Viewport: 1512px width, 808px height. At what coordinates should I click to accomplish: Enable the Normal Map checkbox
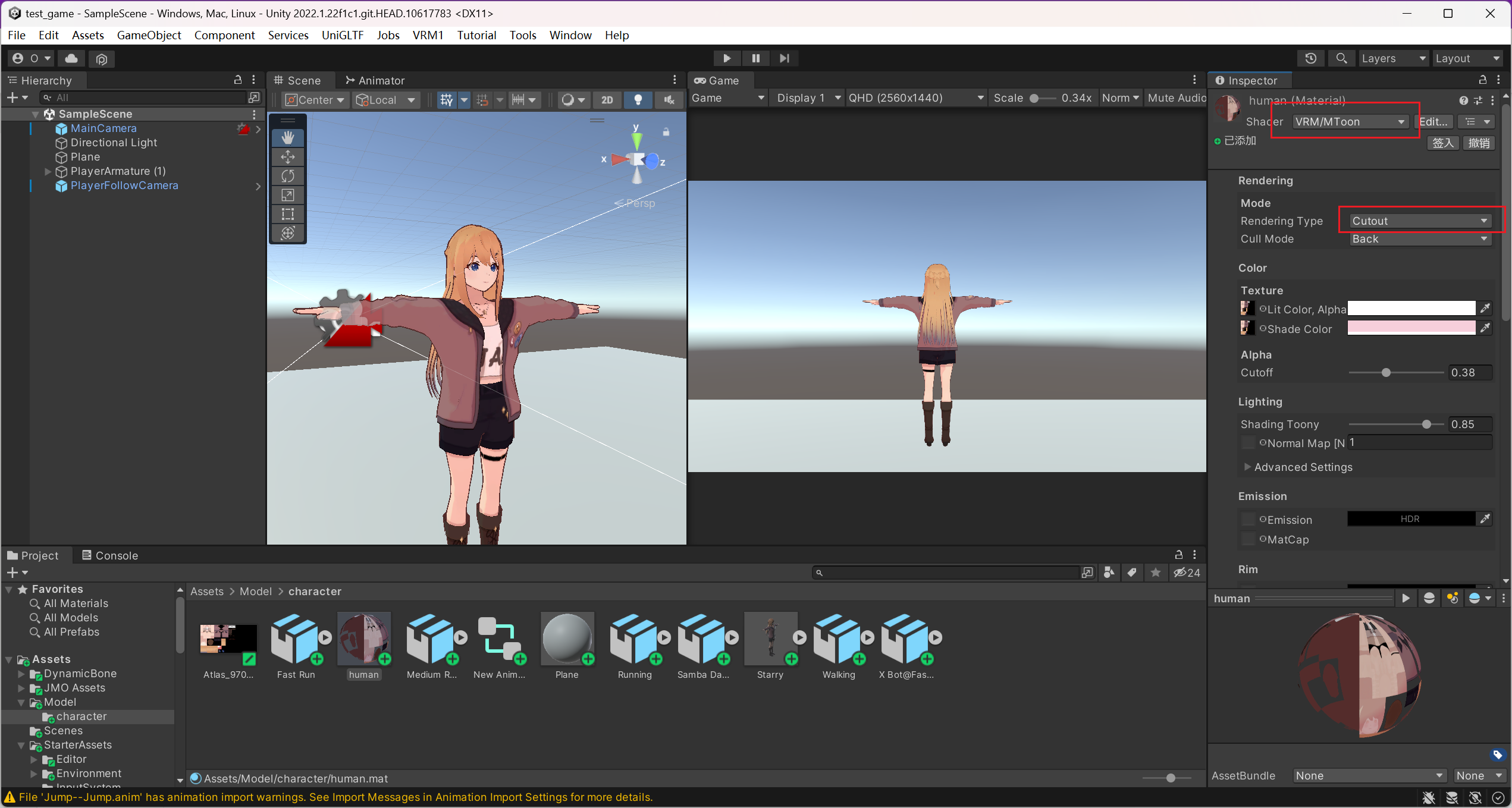(x=1248, y=443)
